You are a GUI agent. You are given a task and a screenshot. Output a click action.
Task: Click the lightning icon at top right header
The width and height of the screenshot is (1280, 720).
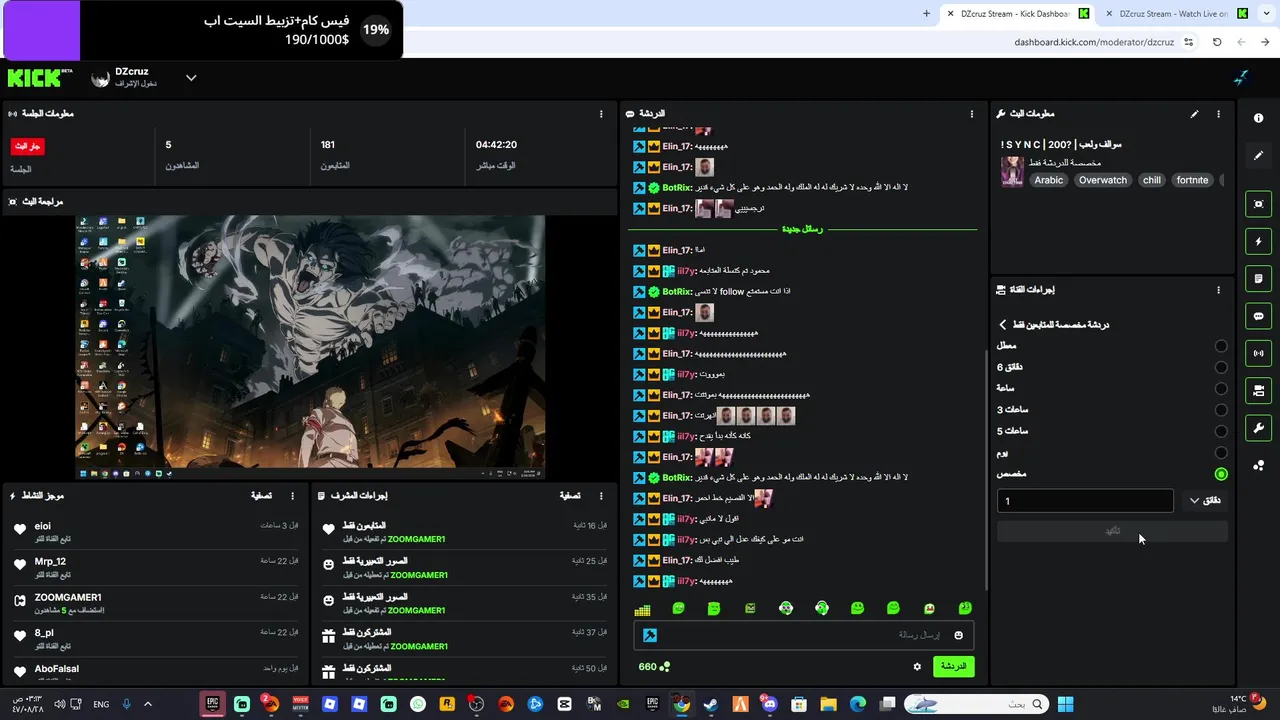(x=1241, y=78)
